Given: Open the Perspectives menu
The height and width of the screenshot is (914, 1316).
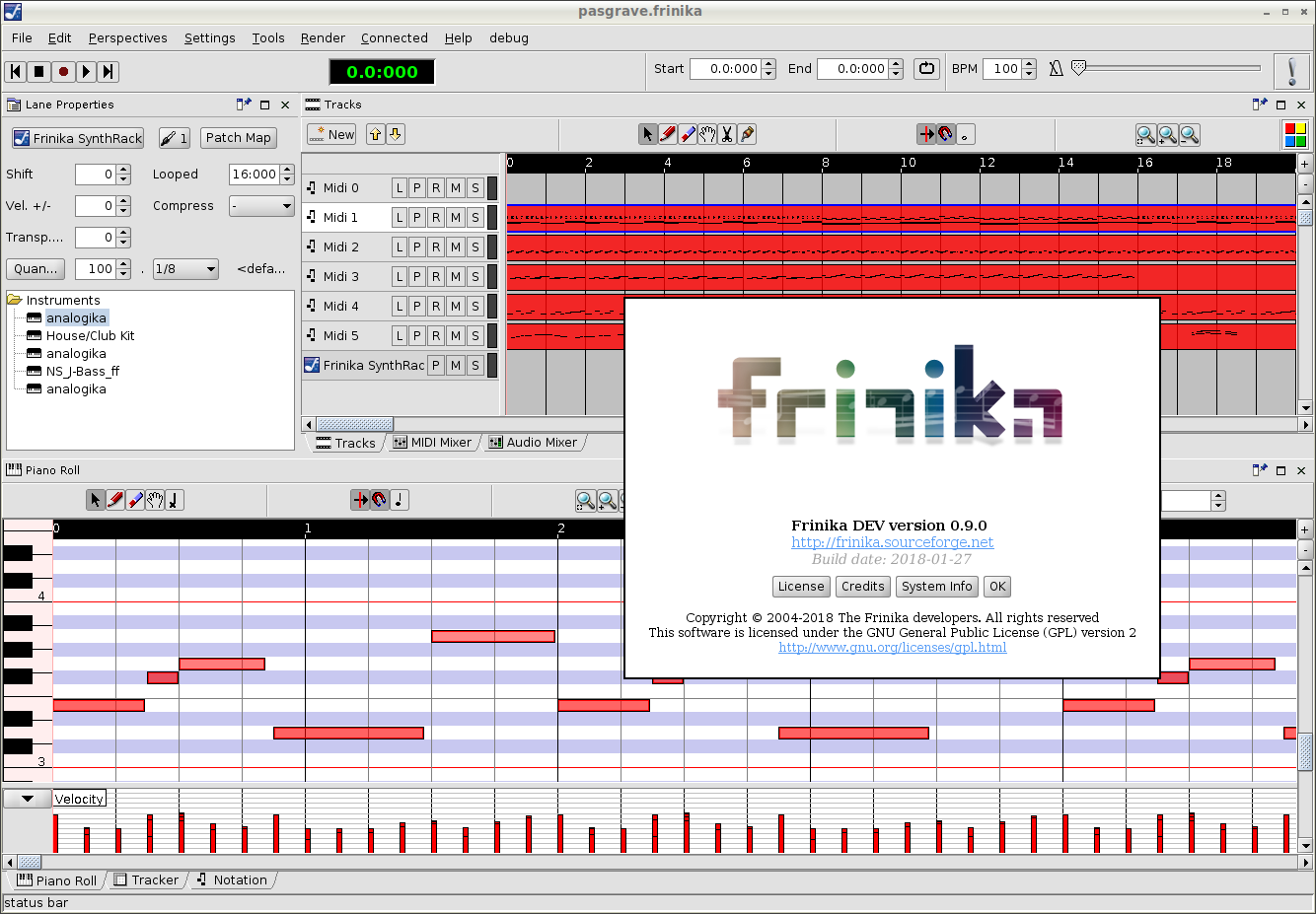Looking at the screenshot, I should coord(128,37).
